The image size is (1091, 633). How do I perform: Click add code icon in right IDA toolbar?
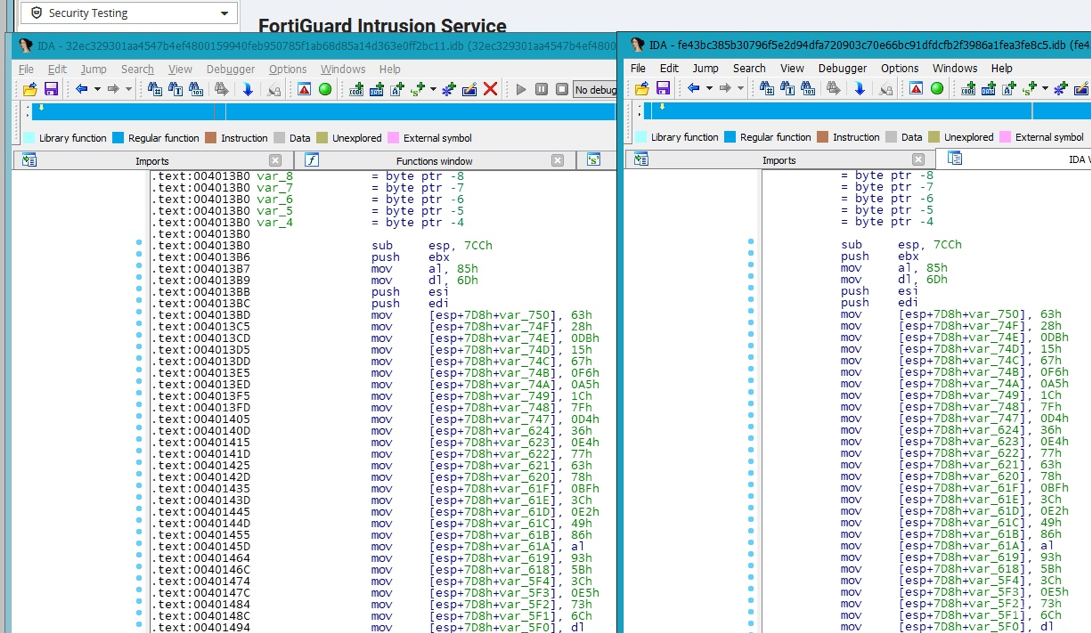969,88
